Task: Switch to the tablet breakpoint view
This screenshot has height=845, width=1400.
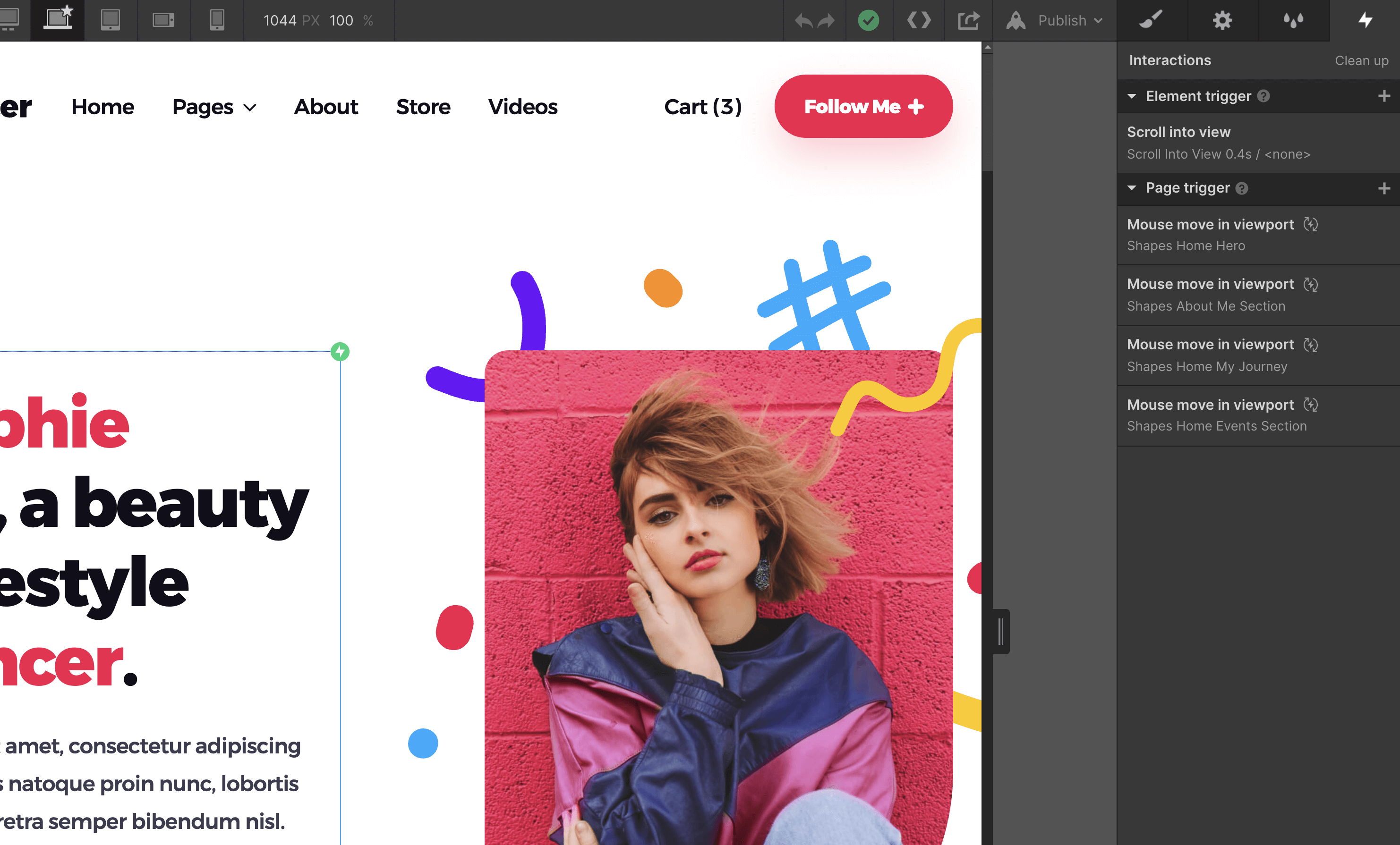Action: (x=110, y=20)
